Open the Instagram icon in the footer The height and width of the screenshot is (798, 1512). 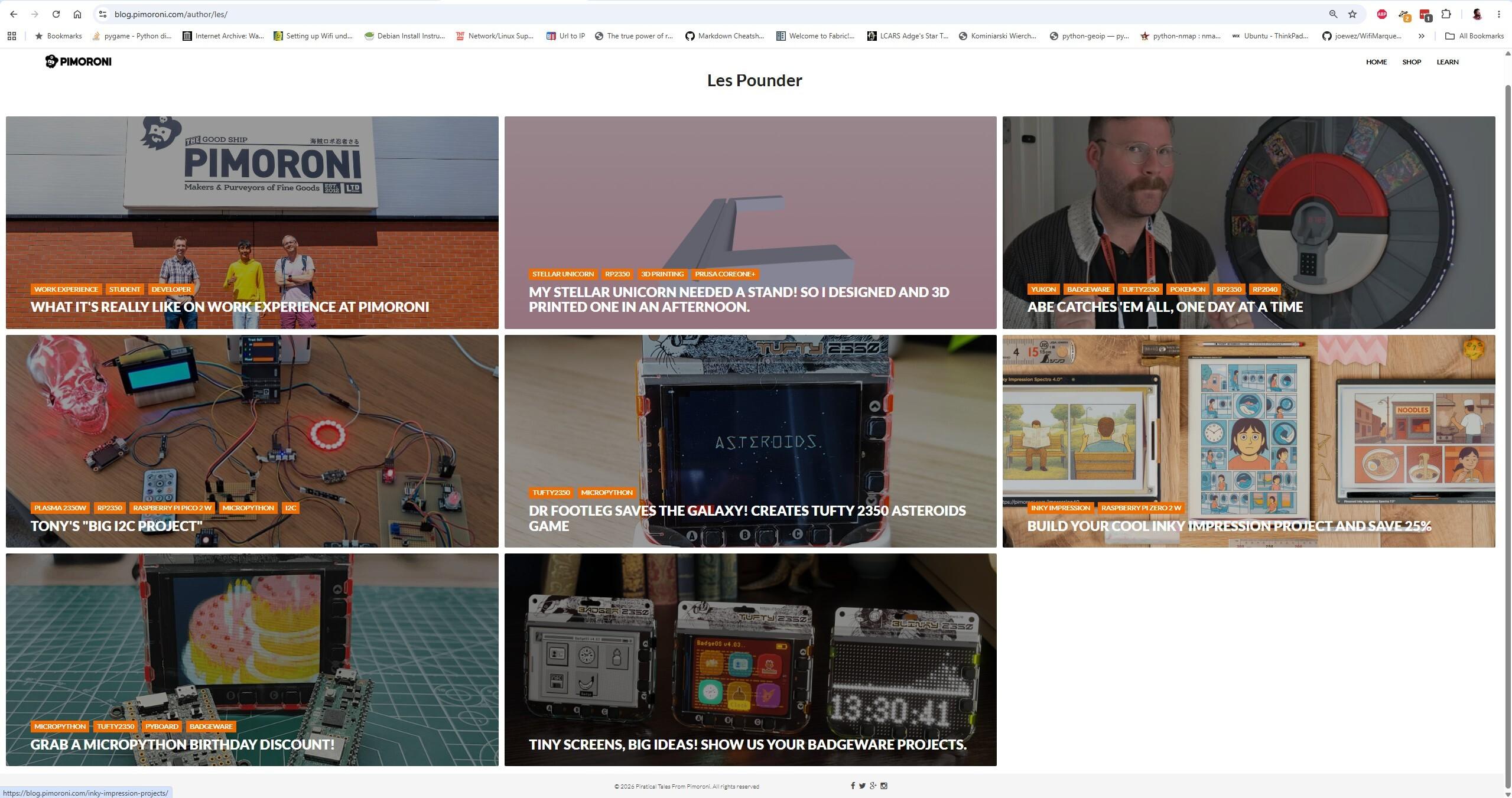tap(884, 786)
